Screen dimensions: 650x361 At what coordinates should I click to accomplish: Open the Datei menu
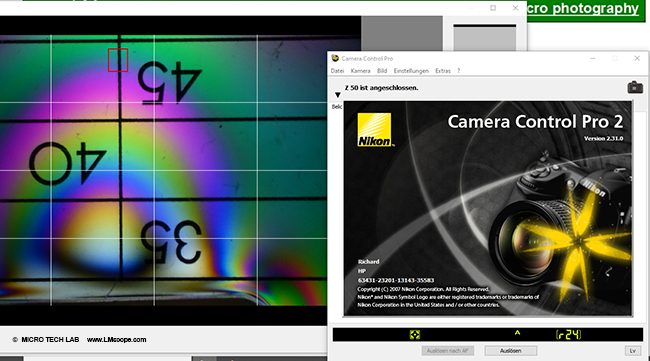point(337,71)
